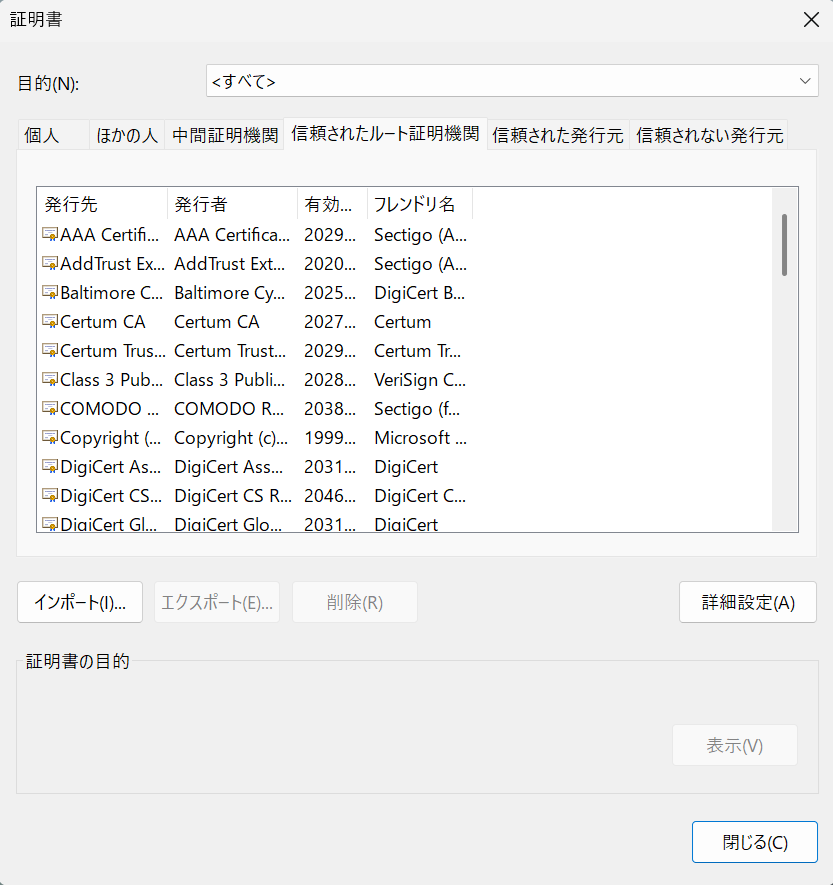The width and height of the screenshot is (833, 885).
Task: Click friendly name 'Sectigo (f...' cell
Action: (417, 409)
